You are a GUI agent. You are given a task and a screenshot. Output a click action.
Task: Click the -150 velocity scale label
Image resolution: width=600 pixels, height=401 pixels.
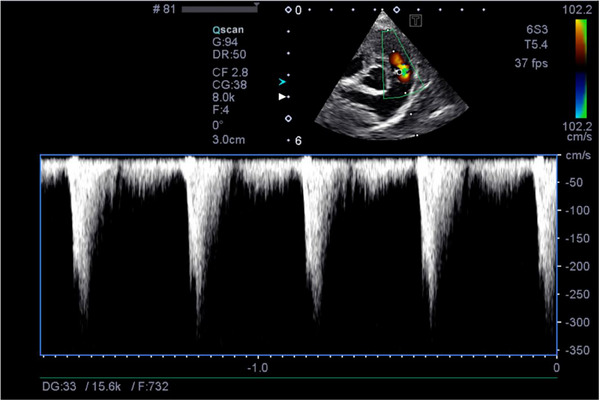(577, 238)
